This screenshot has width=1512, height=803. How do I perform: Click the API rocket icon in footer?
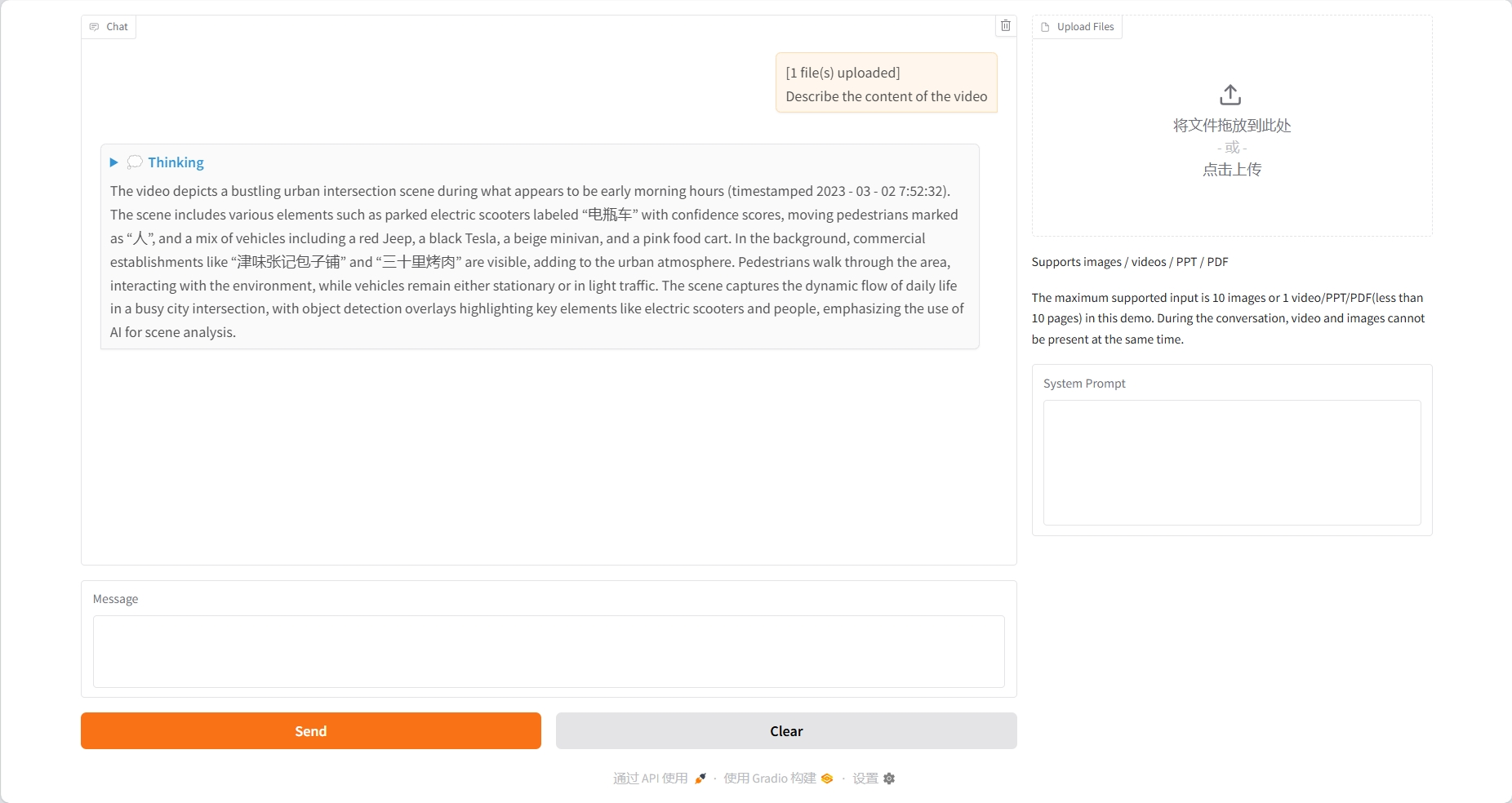(700, 779)
